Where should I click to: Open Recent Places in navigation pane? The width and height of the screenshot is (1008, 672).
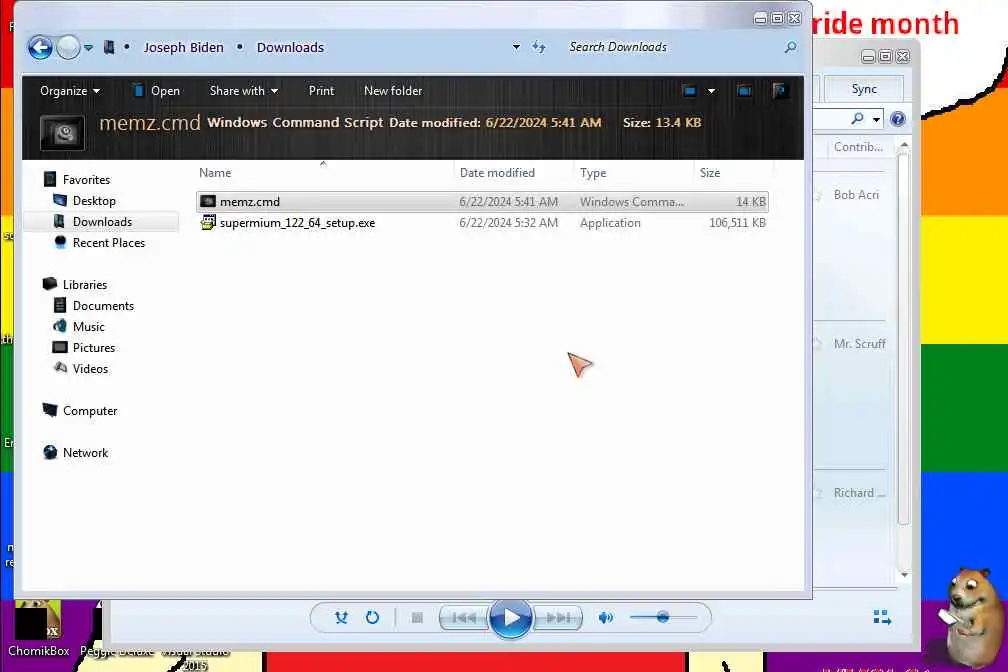(109, 243)
